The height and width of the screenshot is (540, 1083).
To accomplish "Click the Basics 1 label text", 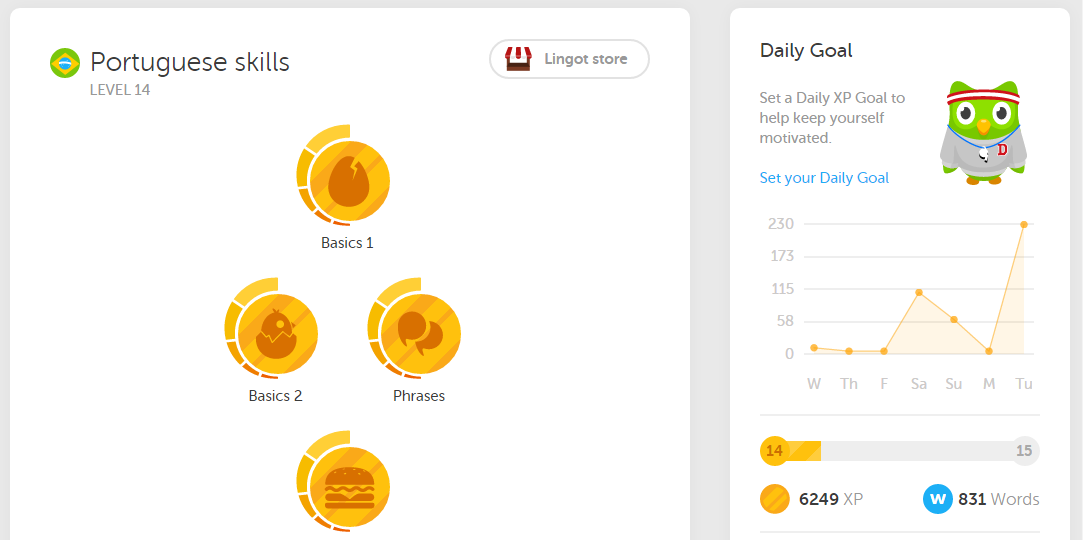I will [347, 243].
